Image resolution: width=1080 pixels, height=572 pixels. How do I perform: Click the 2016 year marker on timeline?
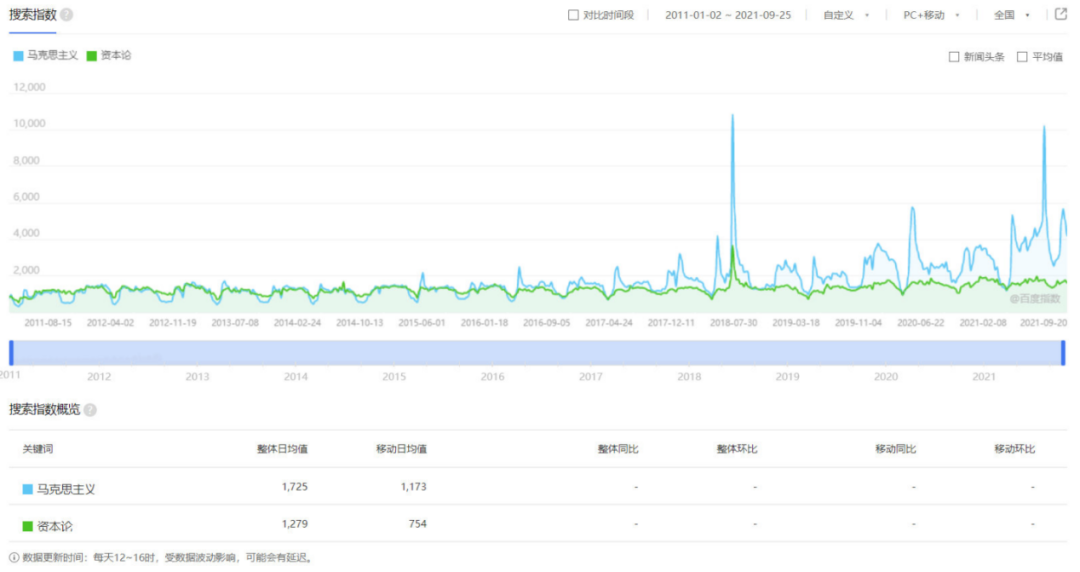(x=492, y=377)
